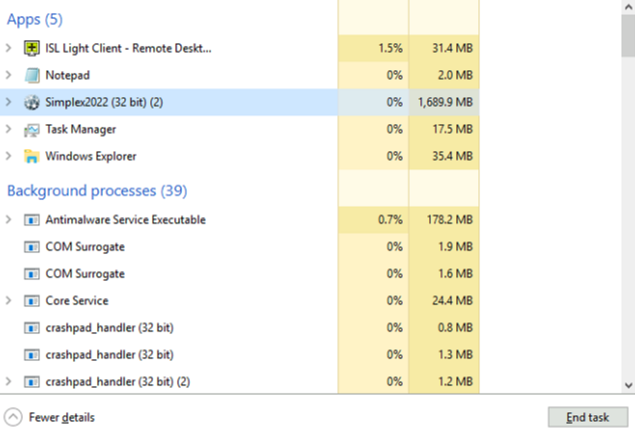Image resolution: width=635 pixels, height=435 pixels.
Task: Click the Background processes (39) header
Action: tap(97, 191)
